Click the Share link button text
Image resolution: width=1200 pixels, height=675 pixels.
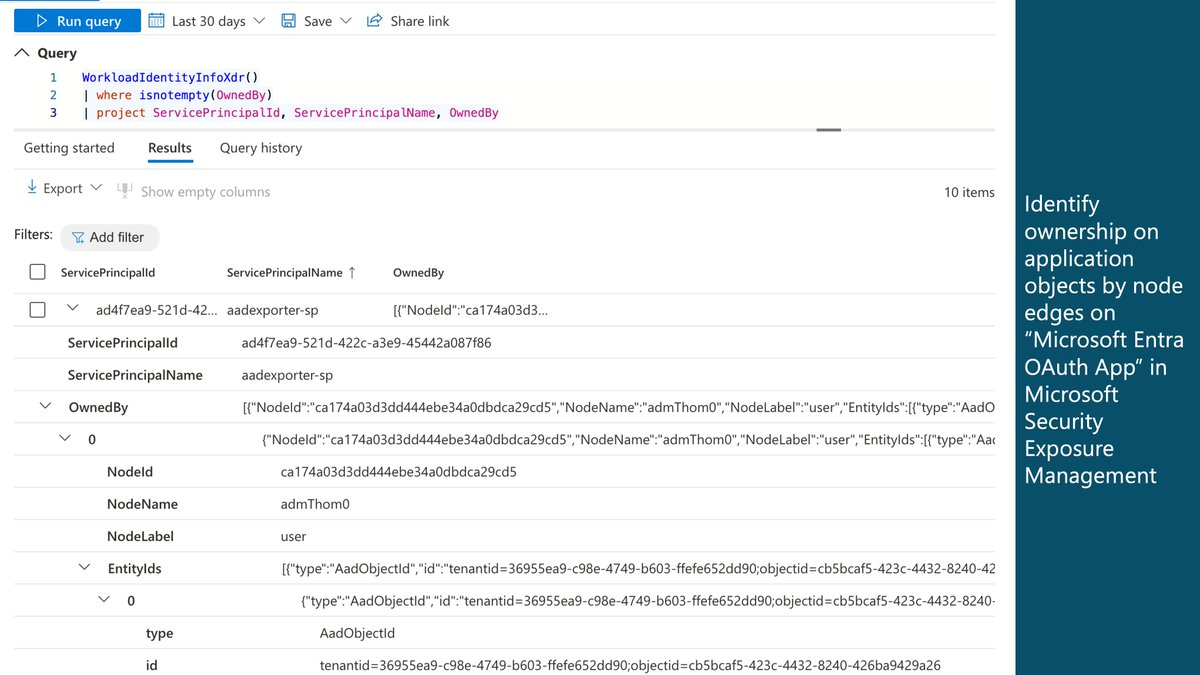420,21
